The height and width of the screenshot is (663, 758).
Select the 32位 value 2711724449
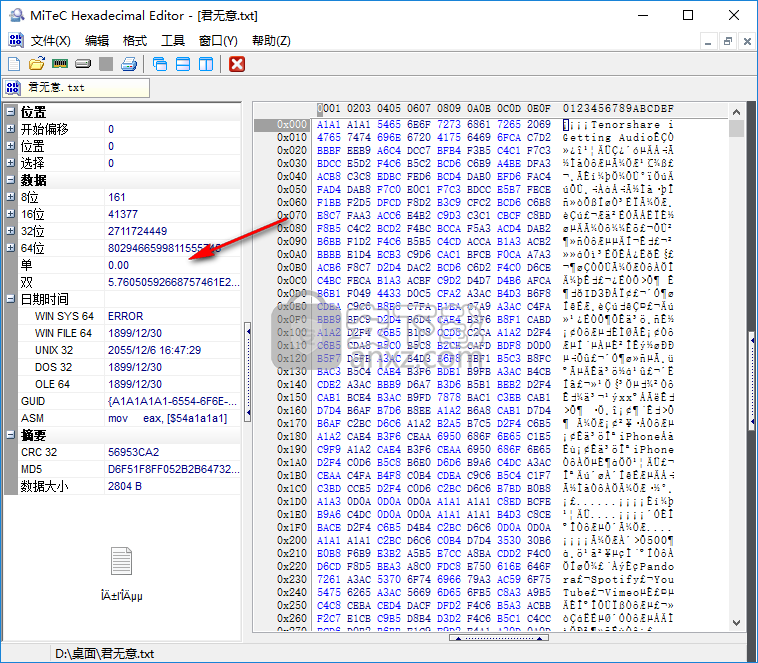[137, 231]
